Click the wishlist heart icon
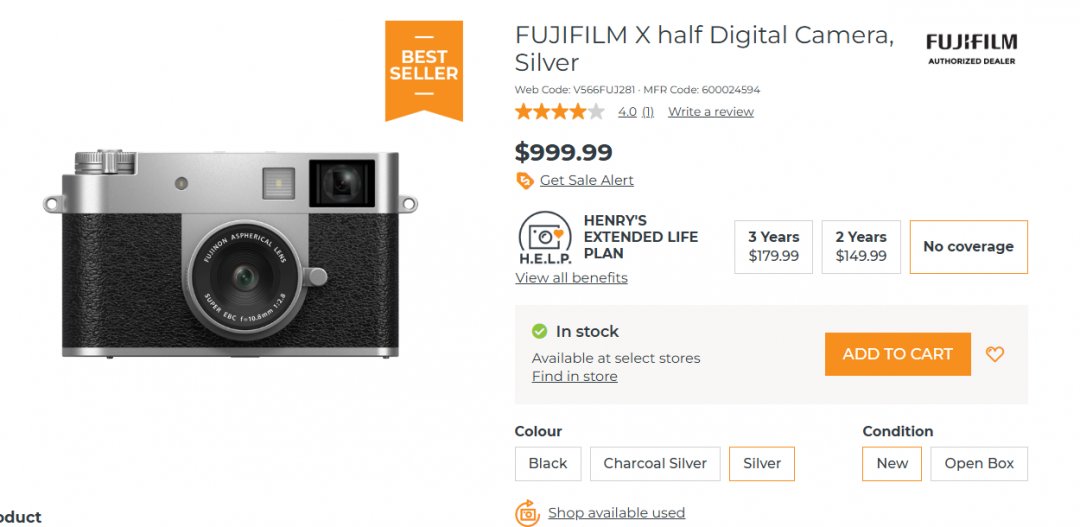The width and height of the screenshot is (1080, 527). click(x=995, y=354)
